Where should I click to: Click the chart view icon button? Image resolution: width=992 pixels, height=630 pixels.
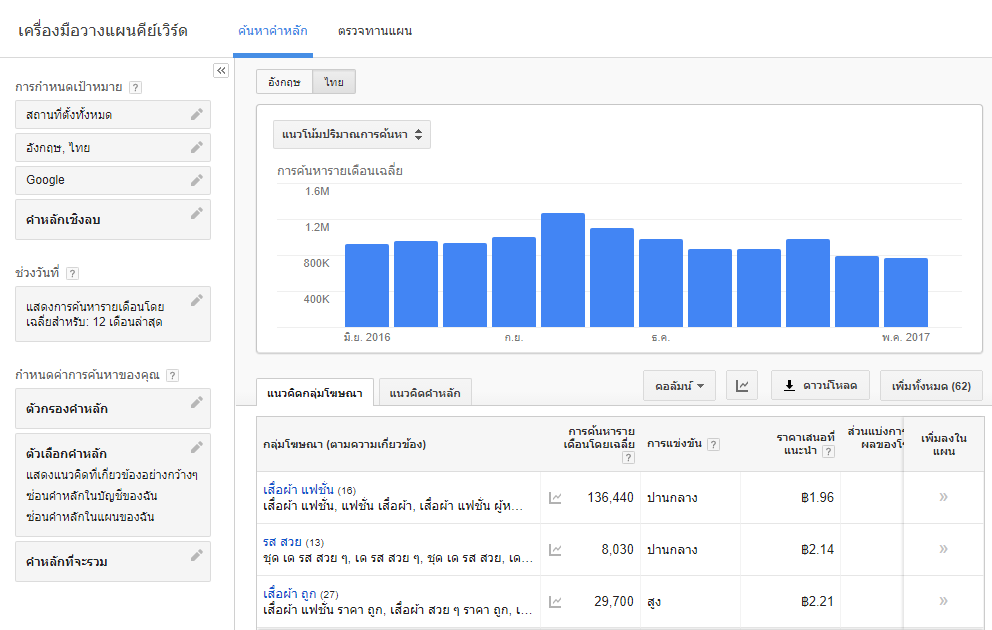tap(742, 386)
